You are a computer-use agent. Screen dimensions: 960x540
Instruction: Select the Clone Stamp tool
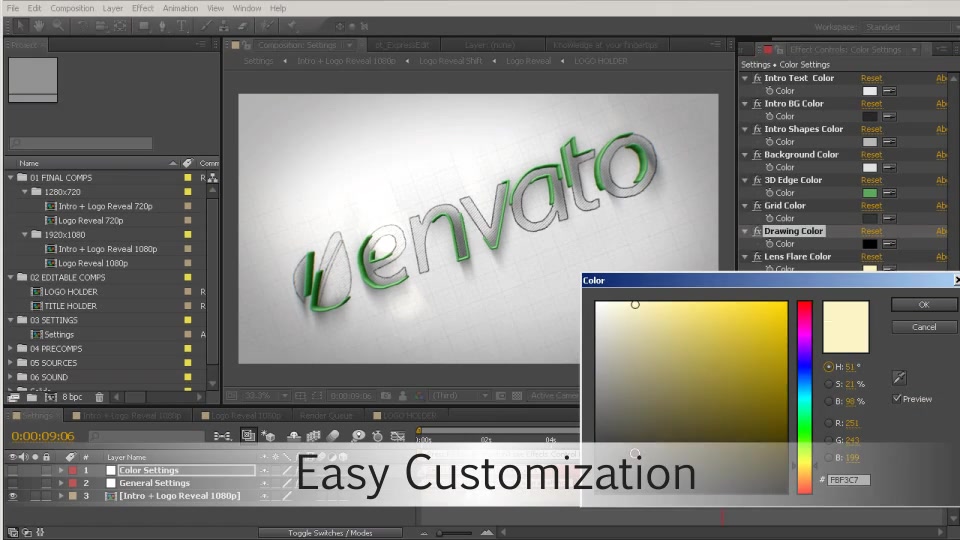click(224, 26)
